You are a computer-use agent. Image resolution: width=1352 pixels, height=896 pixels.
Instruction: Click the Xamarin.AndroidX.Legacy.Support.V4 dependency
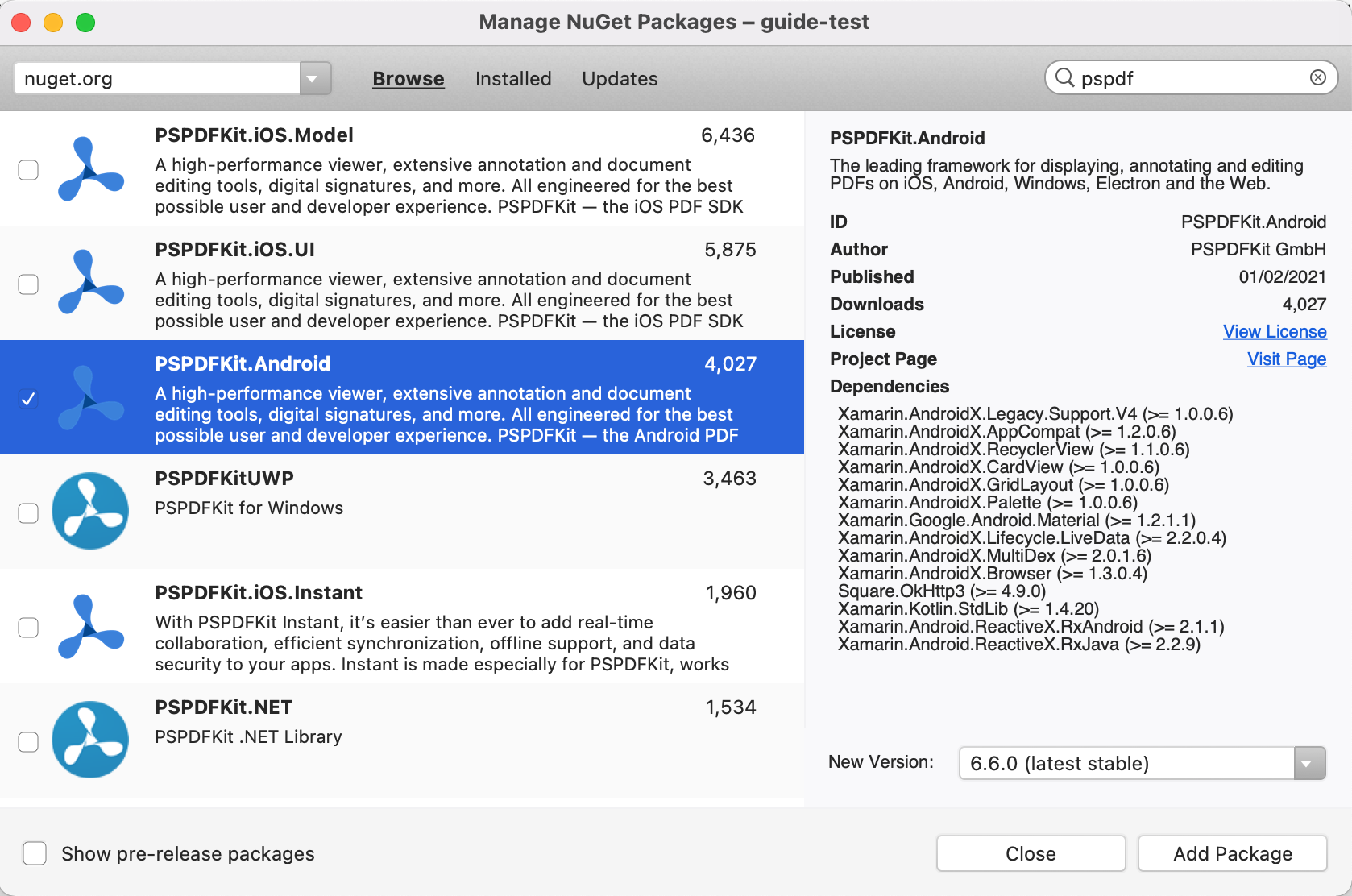click(x=1035, y=414)
